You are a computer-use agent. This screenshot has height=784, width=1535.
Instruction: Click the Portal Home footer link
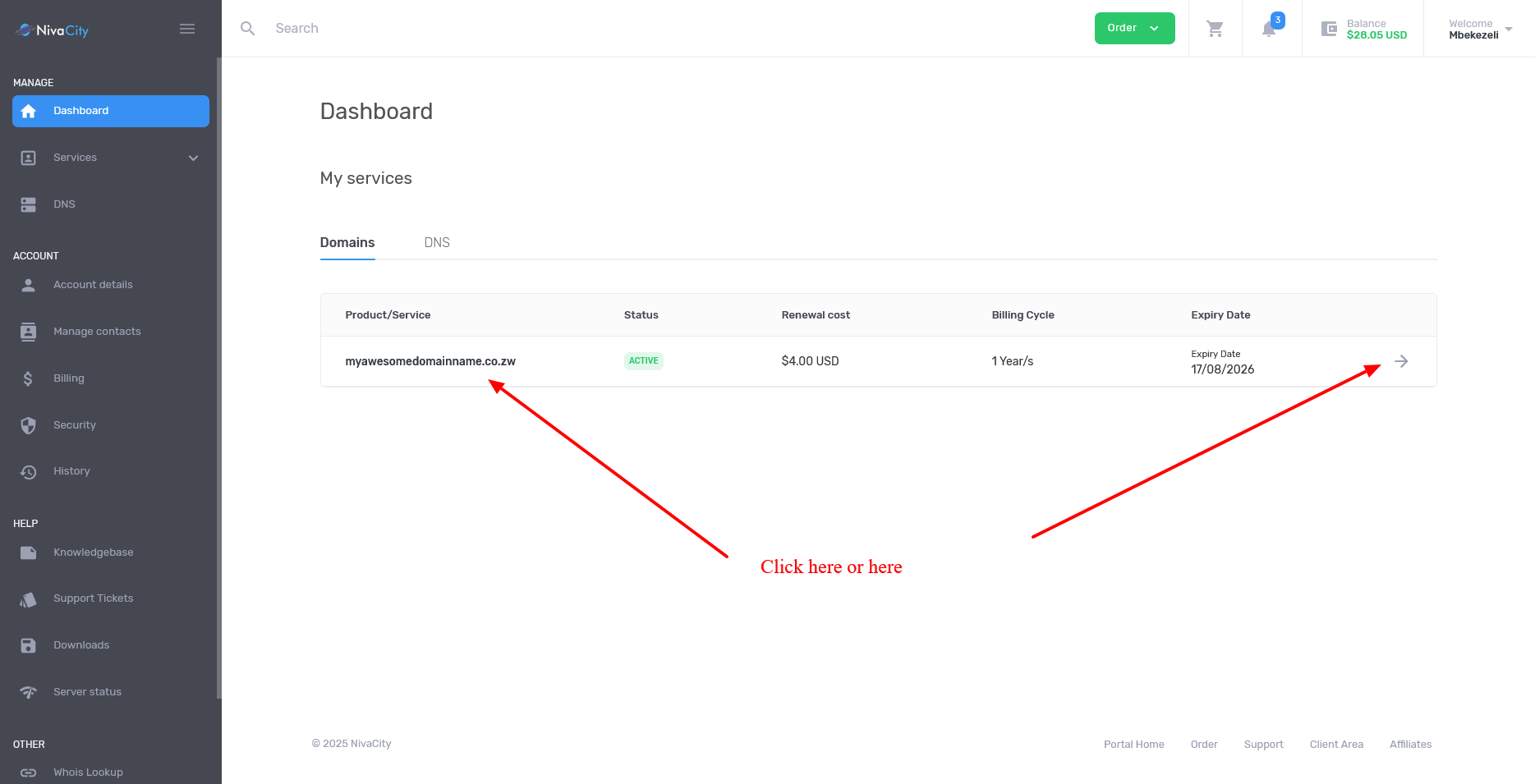1133,745
